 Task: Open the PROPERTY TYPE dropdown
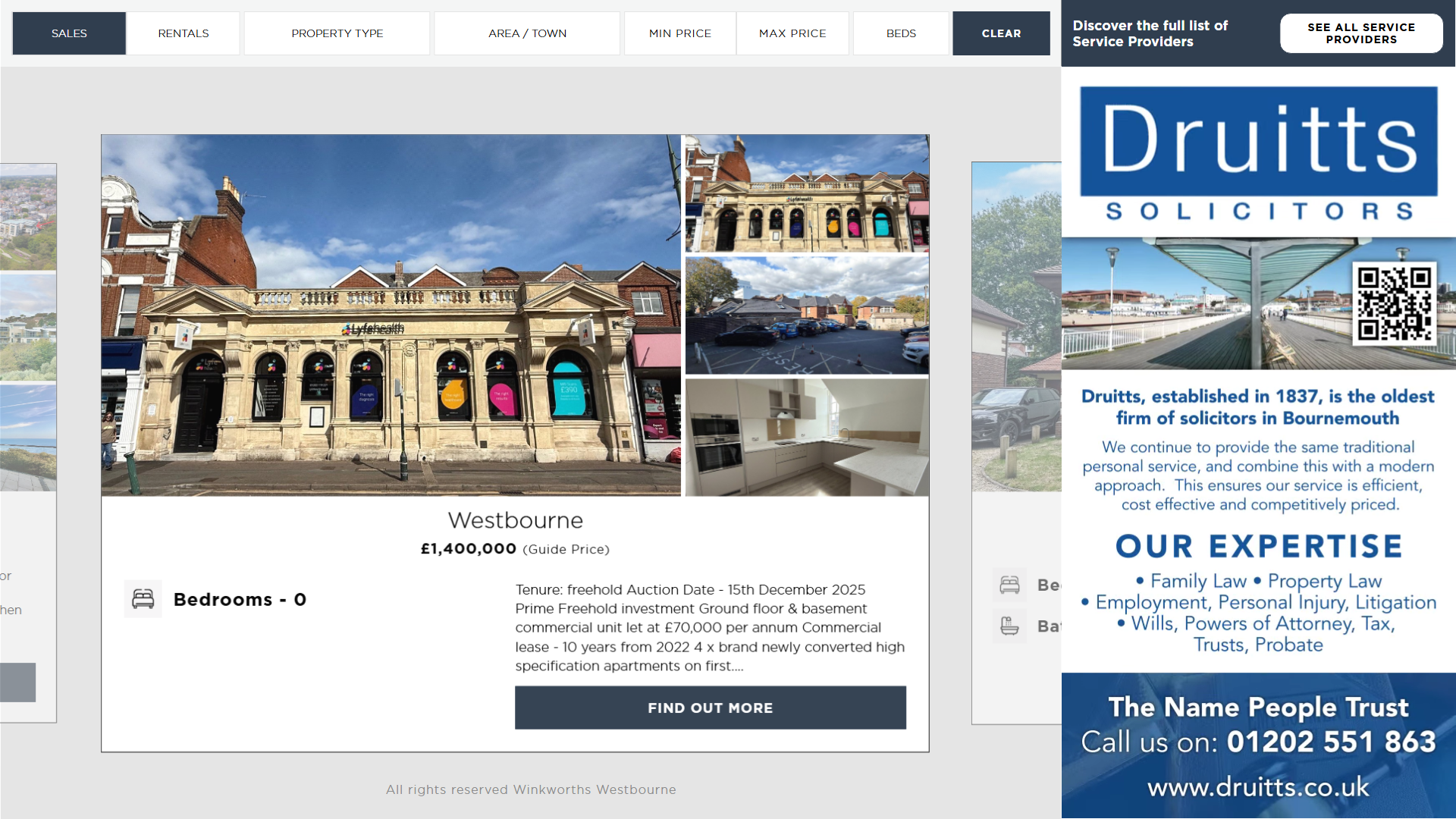tap(337, 33)
